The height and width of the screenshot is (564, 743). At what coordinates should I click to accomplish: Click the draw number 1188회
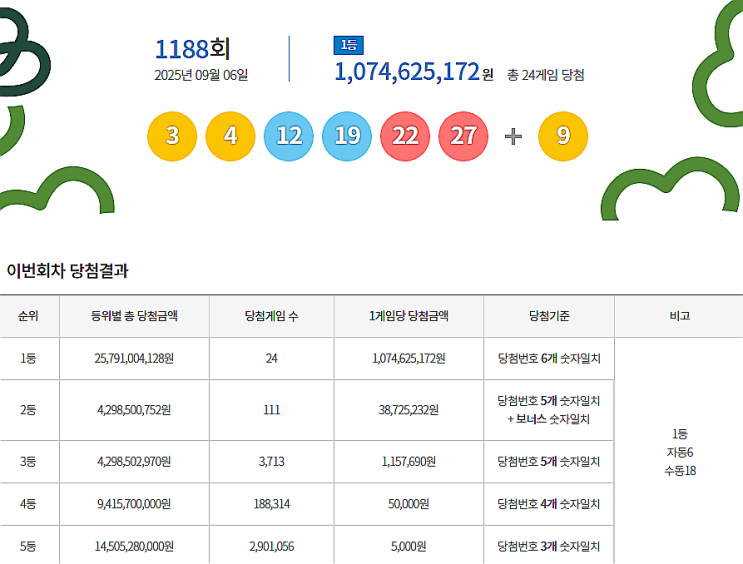[x=192, y=49]
